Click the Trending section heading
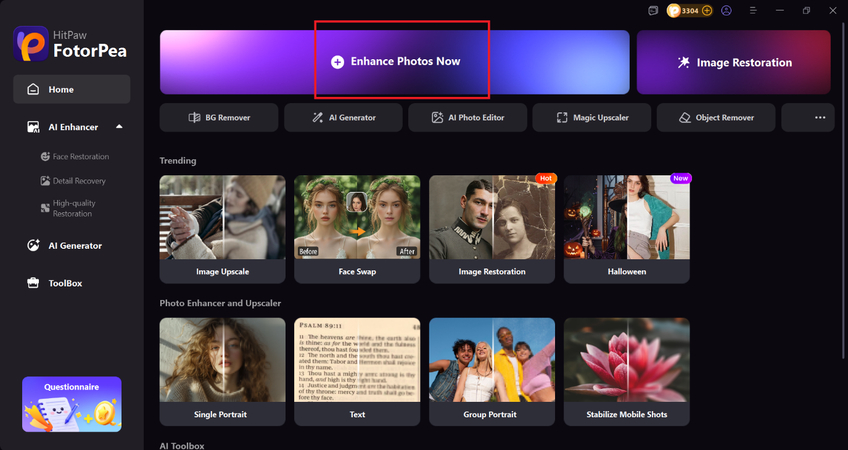The height and width of the screenshot is (450, 848). click(178, 161)
